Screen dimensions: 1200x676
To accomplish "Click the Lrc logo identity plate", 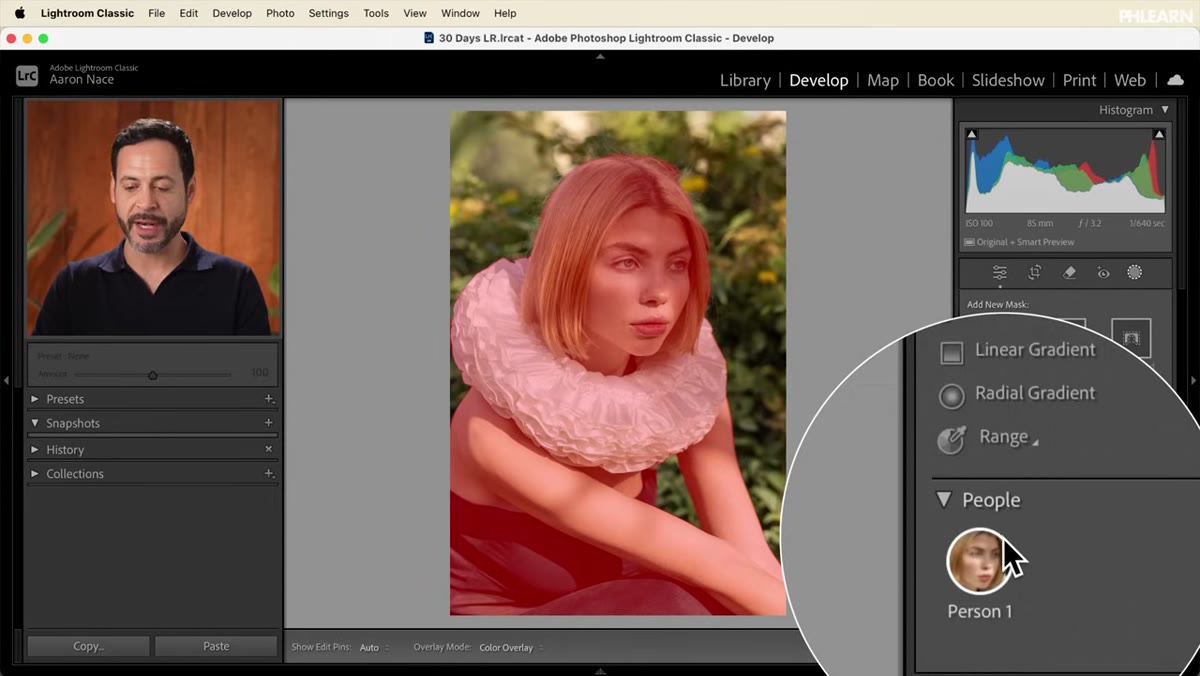I will (27, 75).
